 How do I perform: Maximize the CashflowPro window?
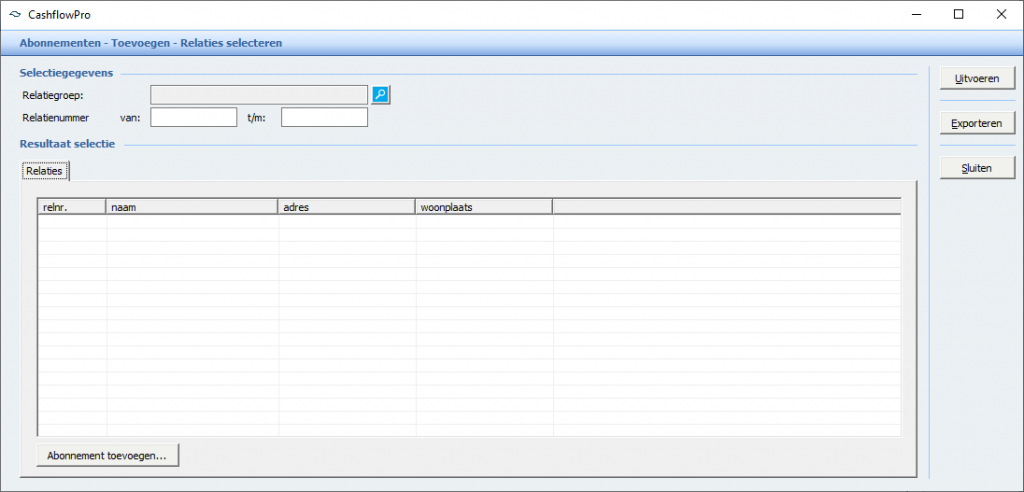pos(959,14)
